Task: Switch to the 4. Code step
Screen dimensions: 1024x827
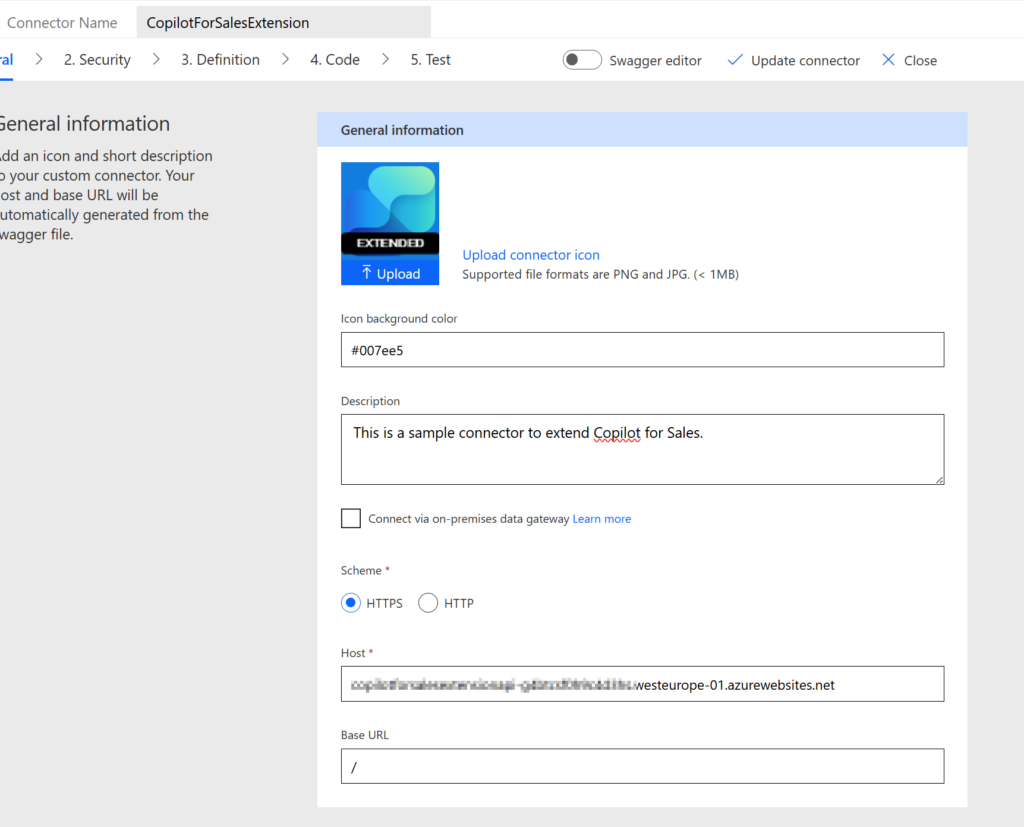Action: (x=334, y=60)
